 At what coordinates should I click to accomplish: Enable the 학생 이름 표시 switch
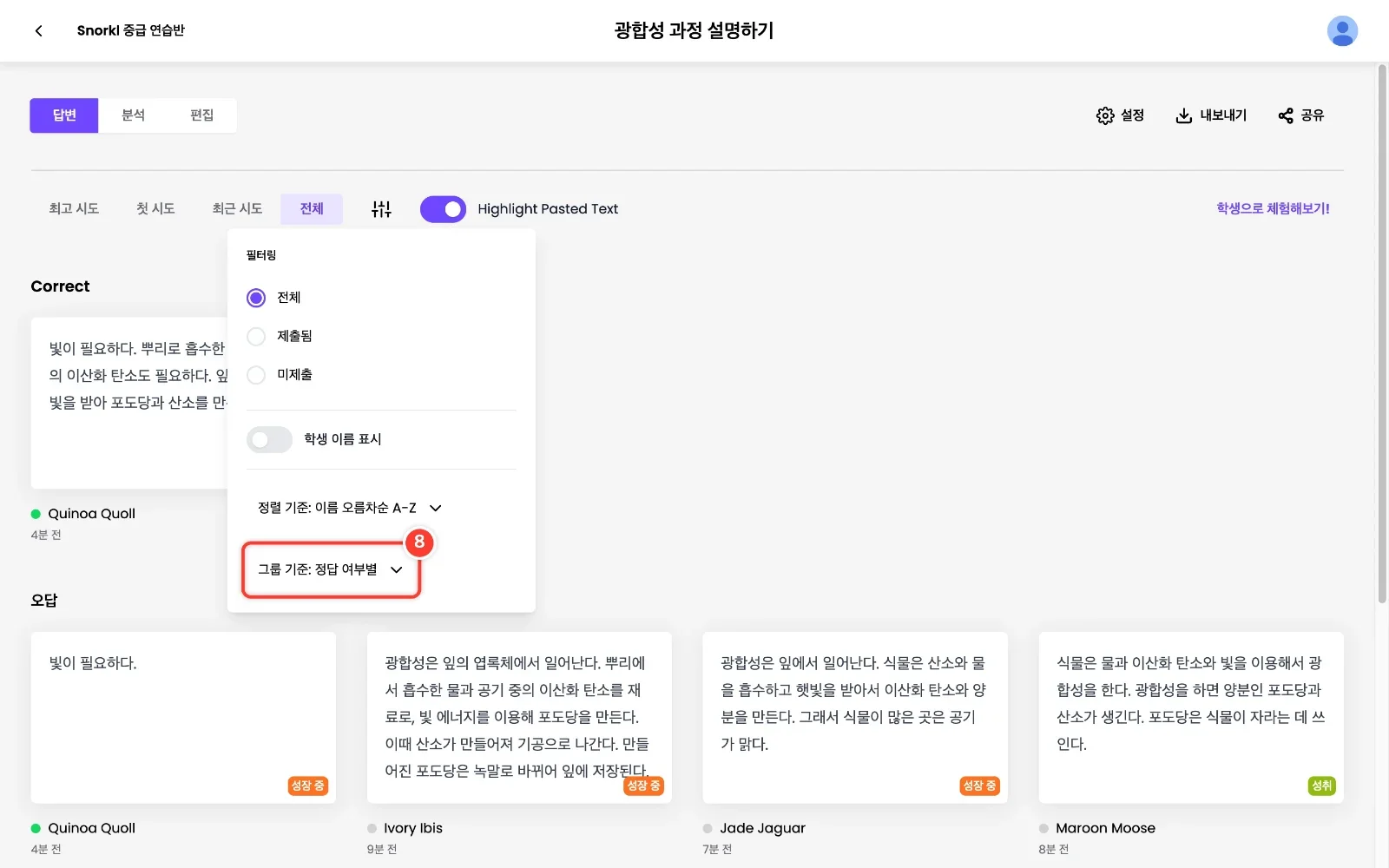point(269,439)
